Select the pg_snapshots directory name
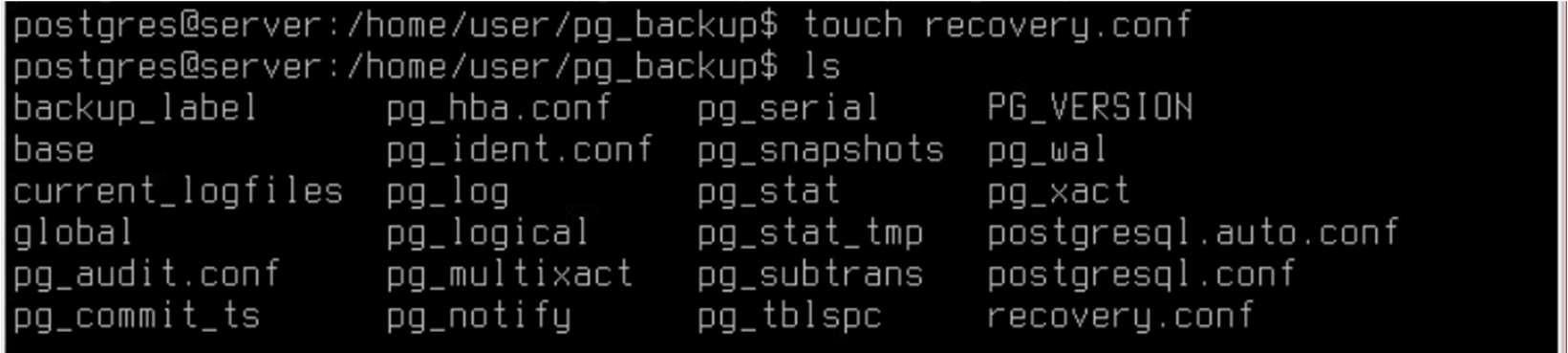Image resolution: width=1568 pixels, height=353 pixels. [820, 150]
